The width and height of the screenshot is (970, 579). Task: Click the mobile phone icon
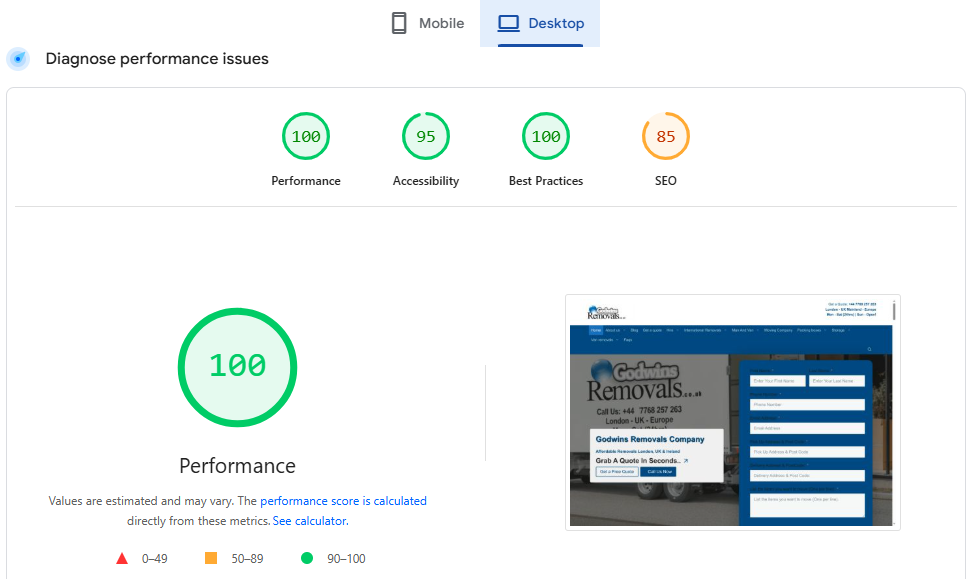point(400,22)
